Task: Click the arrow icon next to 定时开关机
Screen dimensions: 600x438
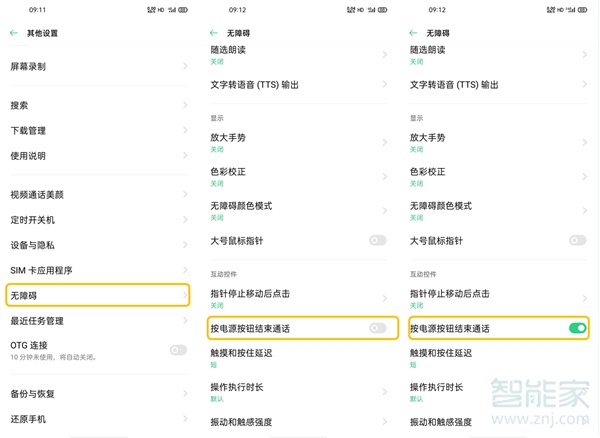Action: point(185,220)
